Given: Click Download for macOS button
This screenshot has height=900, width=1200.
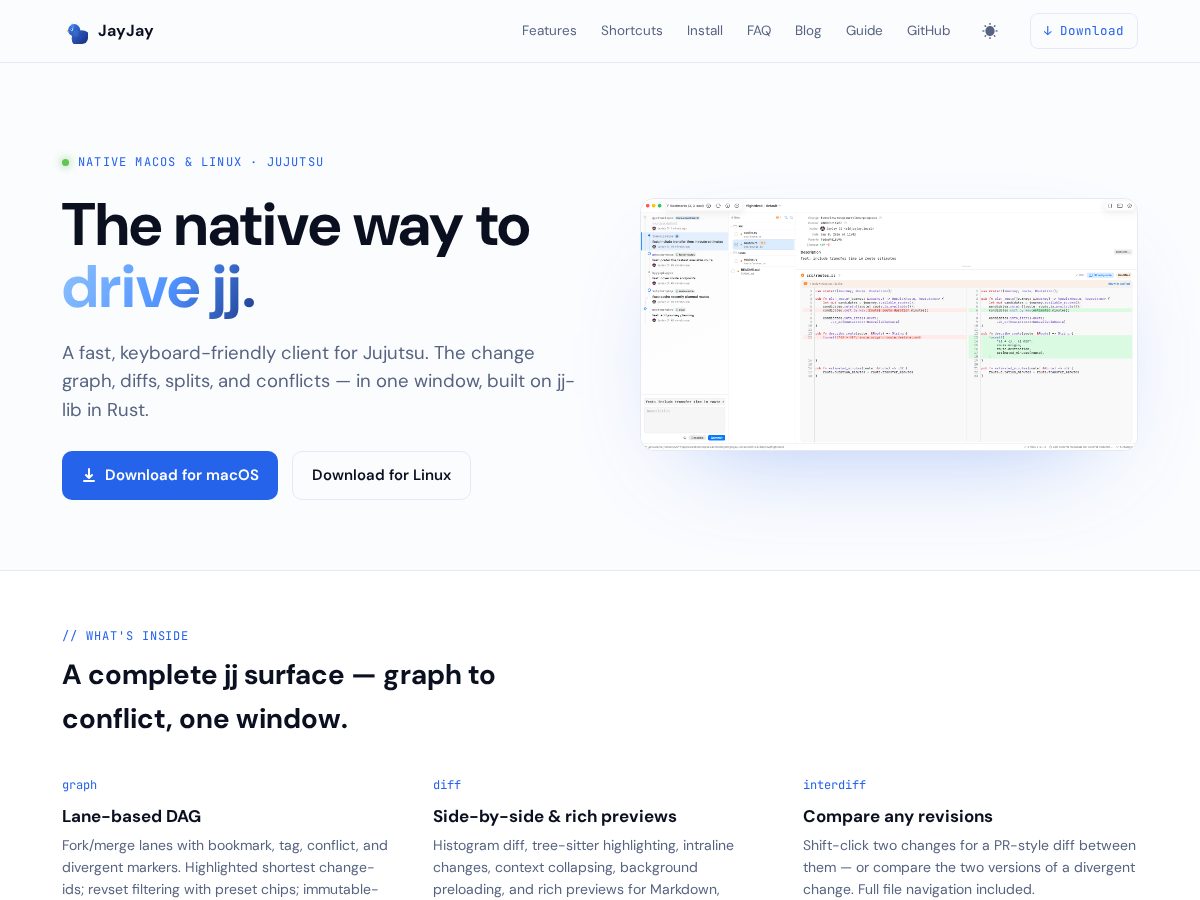Looking at the screenshot, I should click(x=170, y=475).
